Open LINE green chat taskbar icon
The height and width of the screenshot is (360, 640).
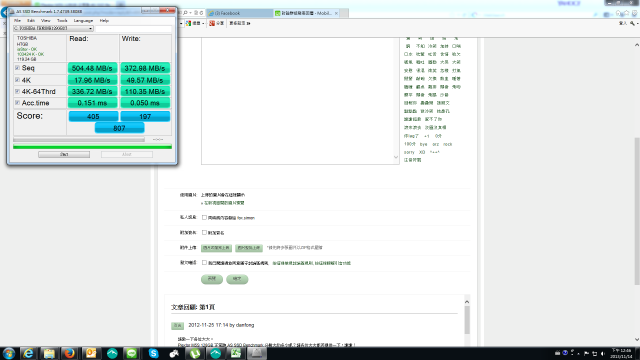132,353
